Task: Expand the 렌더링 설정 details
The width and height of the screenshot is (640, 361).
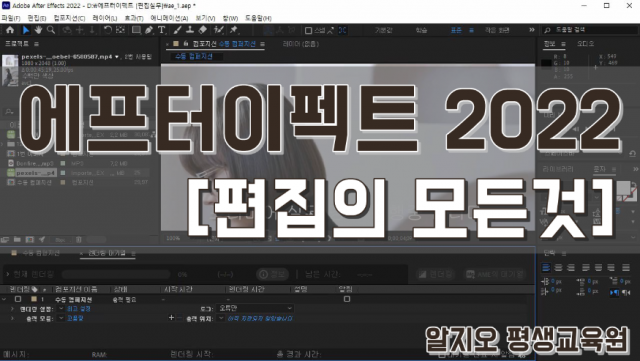Action: (x=12, y=309)
